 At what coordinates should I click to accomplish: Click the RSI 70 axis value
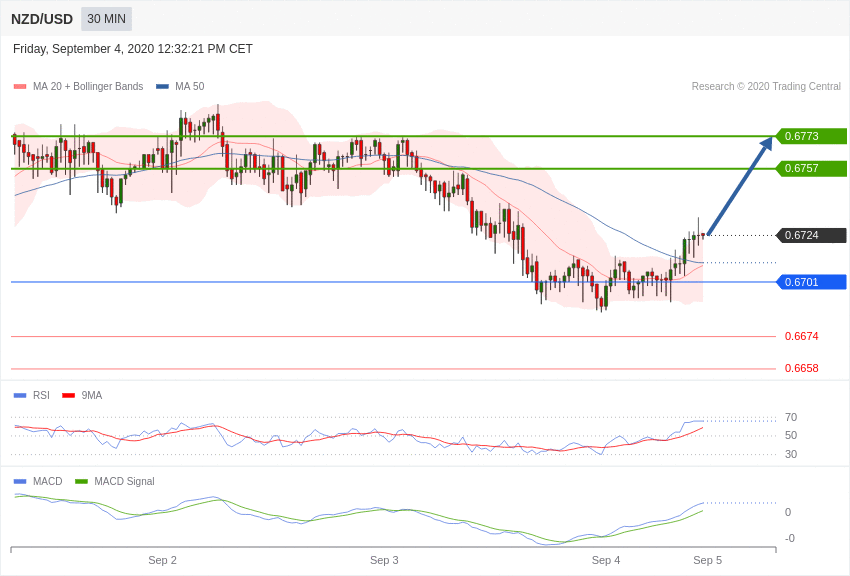pos(791,417)
